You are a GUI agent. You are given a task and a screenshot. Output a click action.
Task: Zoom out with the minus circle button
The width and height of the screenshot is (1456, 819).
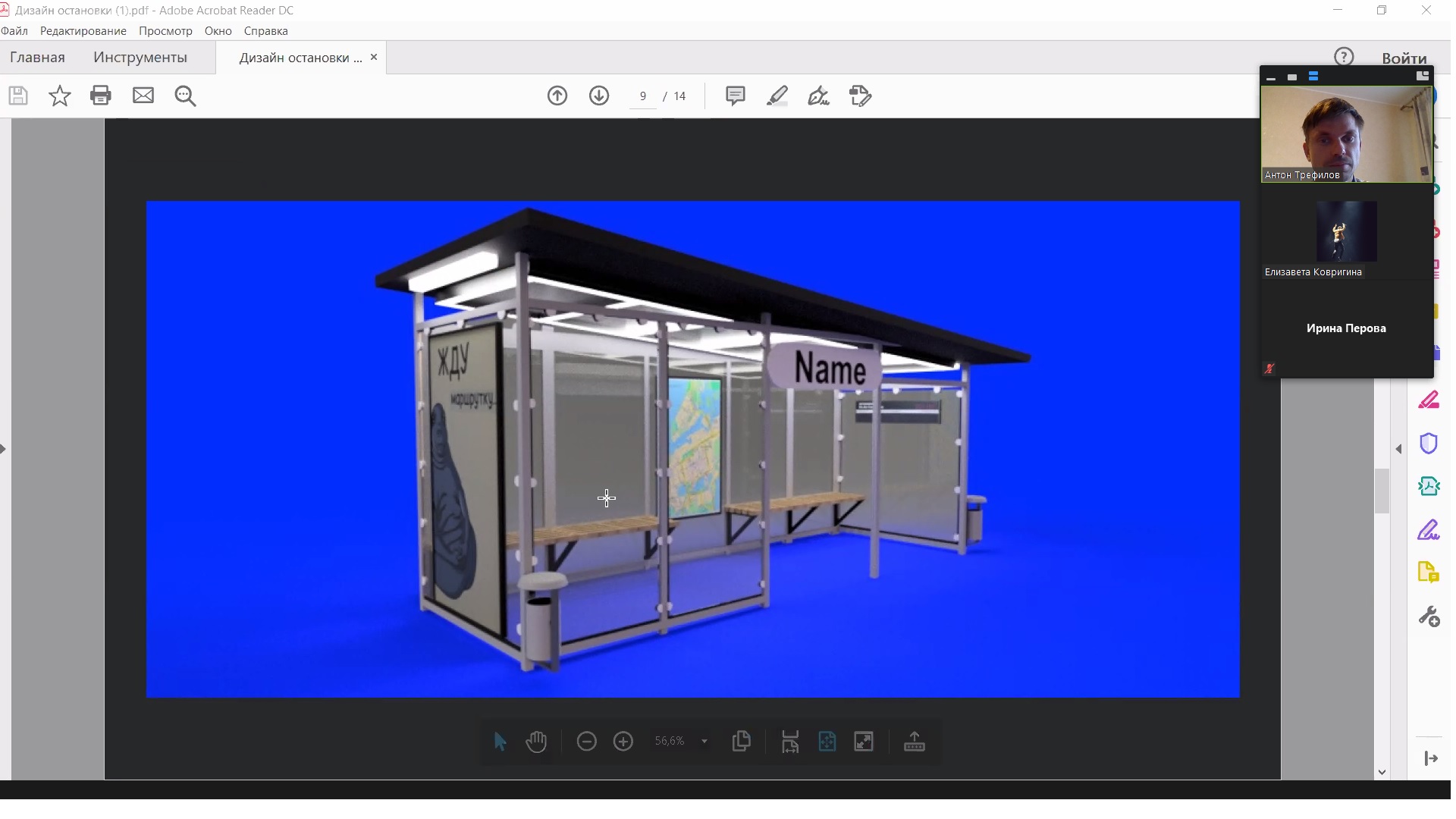(x=587, y=742)
